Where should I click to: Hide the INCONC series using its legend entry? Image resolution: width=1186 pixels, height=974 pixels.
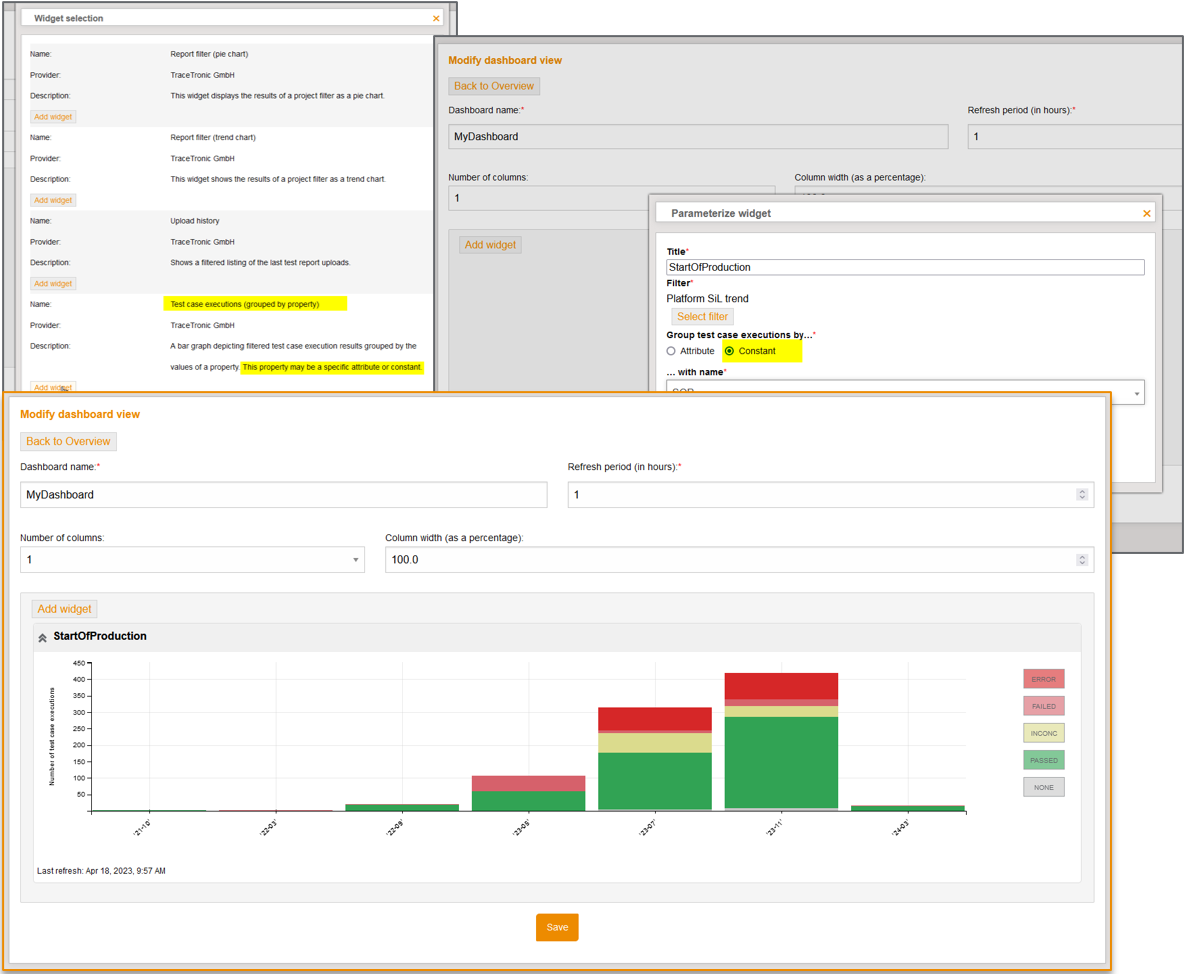point(1043,732)
